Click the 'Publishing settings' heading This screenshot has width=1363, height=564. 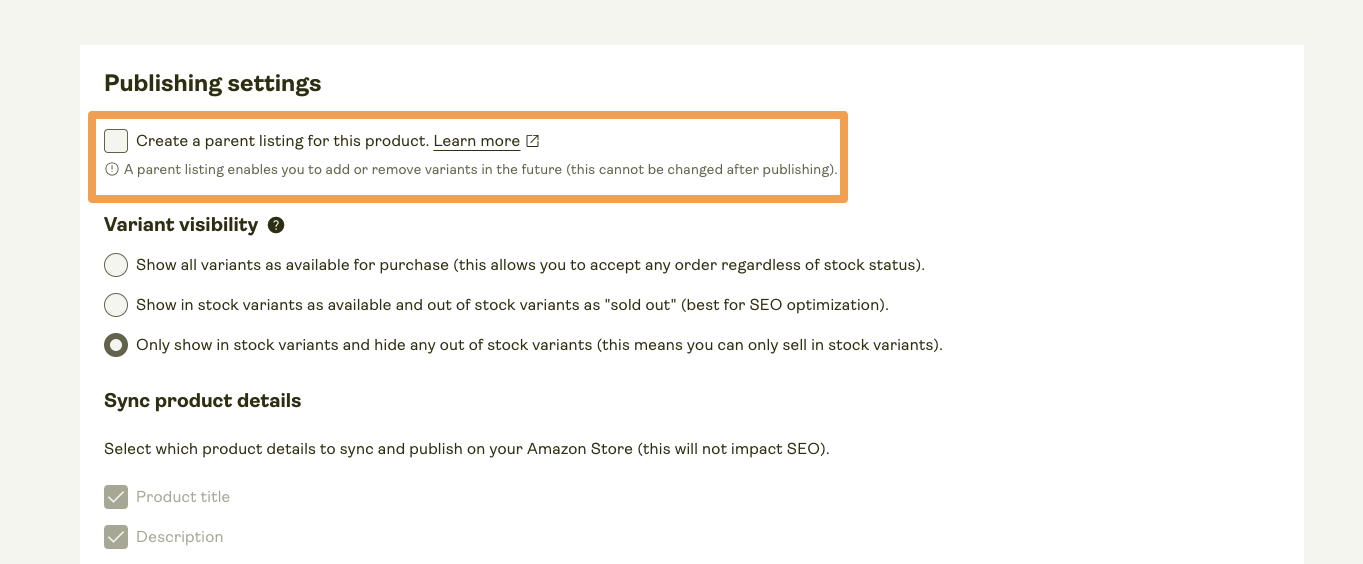(x=213, y=83)
